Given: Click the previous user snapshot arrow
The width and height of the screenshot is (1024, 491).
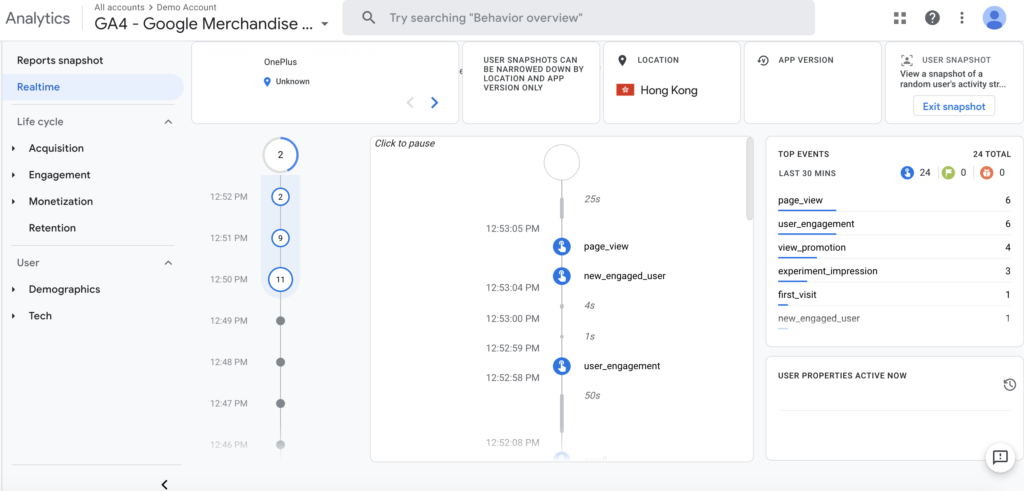Looking at the screenshot, I should coord(410,102).
